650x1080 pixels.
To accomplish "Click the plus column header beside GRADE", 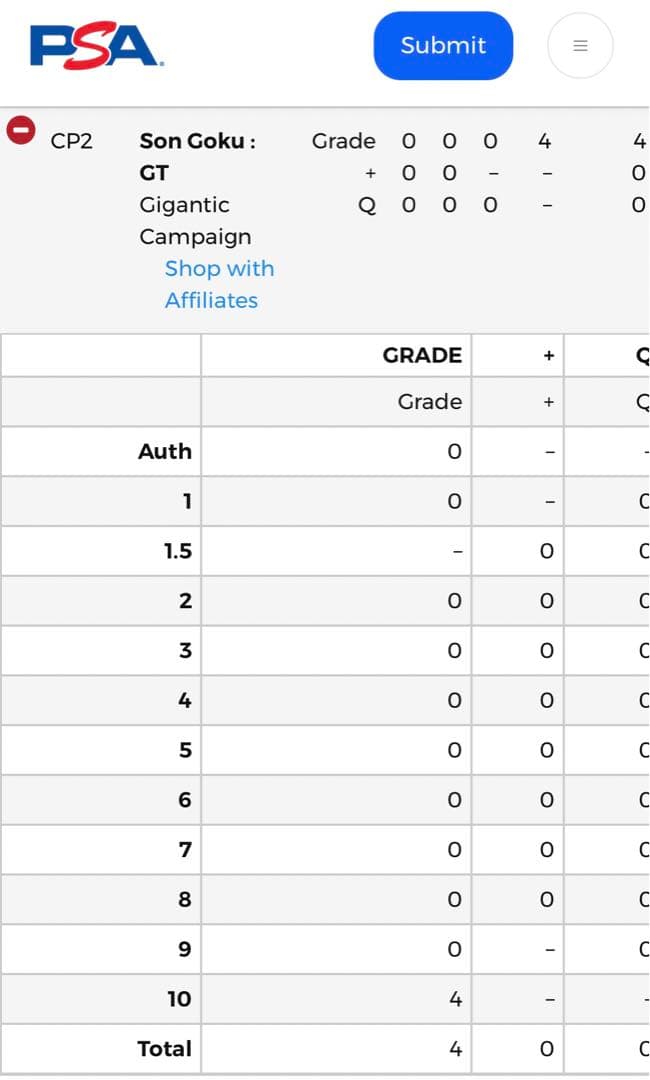I will point(548,355).
